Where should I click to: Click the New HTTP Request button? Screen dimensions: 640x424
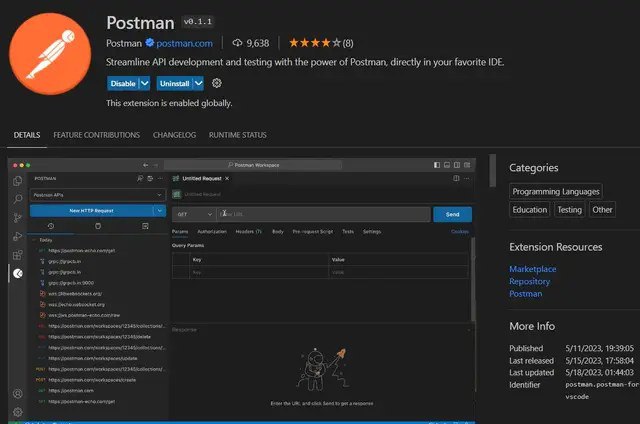pos(91,211)
